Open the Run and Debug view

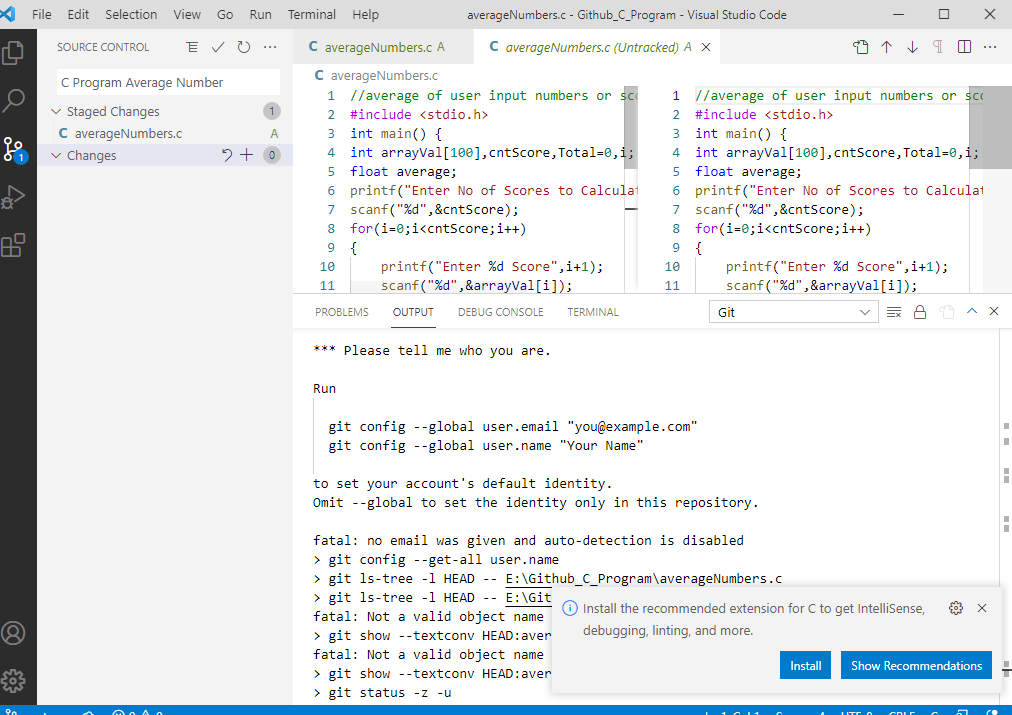coord(14,197)
